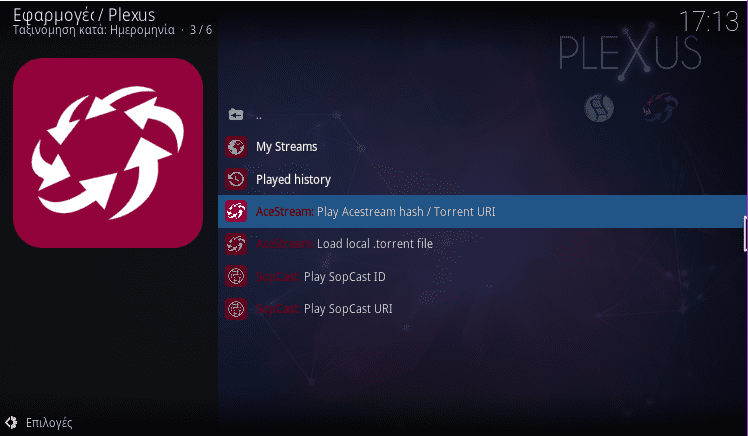The width and height of the screenshot is (748, 436).
Task: Click the Played history clock icon
Action: pos(236,179)
